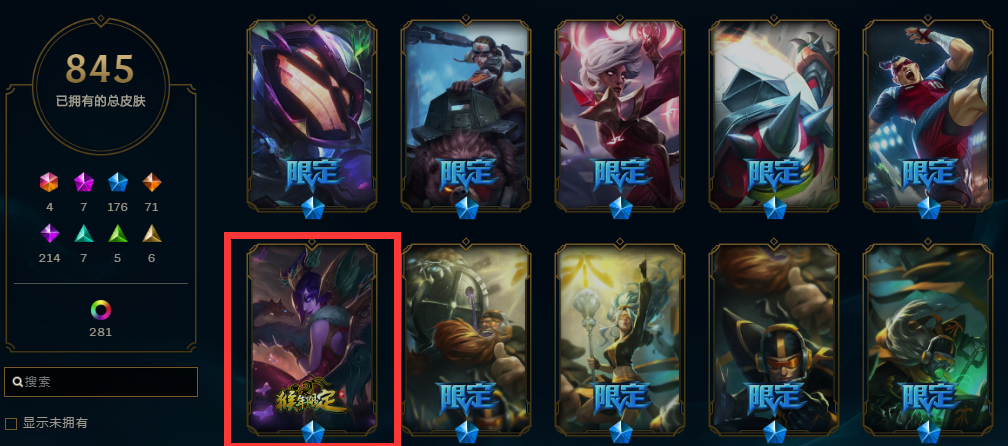Open the chroma color wheel icon above 281

tap(100, 310)
